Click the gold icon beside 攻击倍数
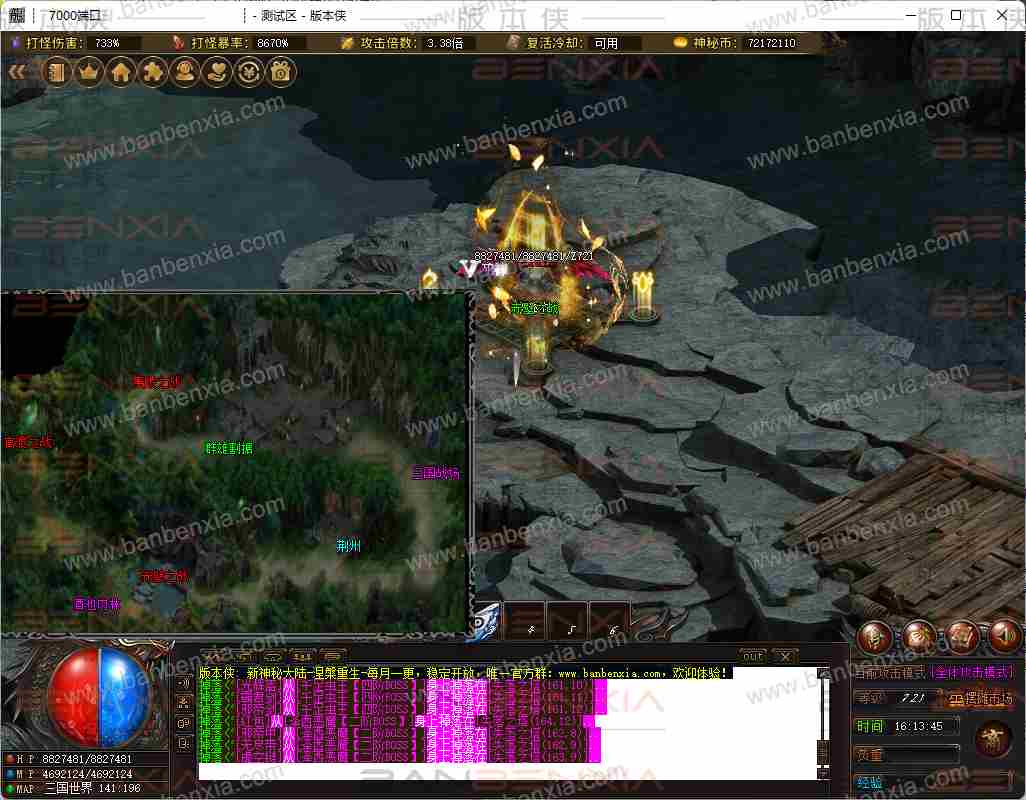 347,43
